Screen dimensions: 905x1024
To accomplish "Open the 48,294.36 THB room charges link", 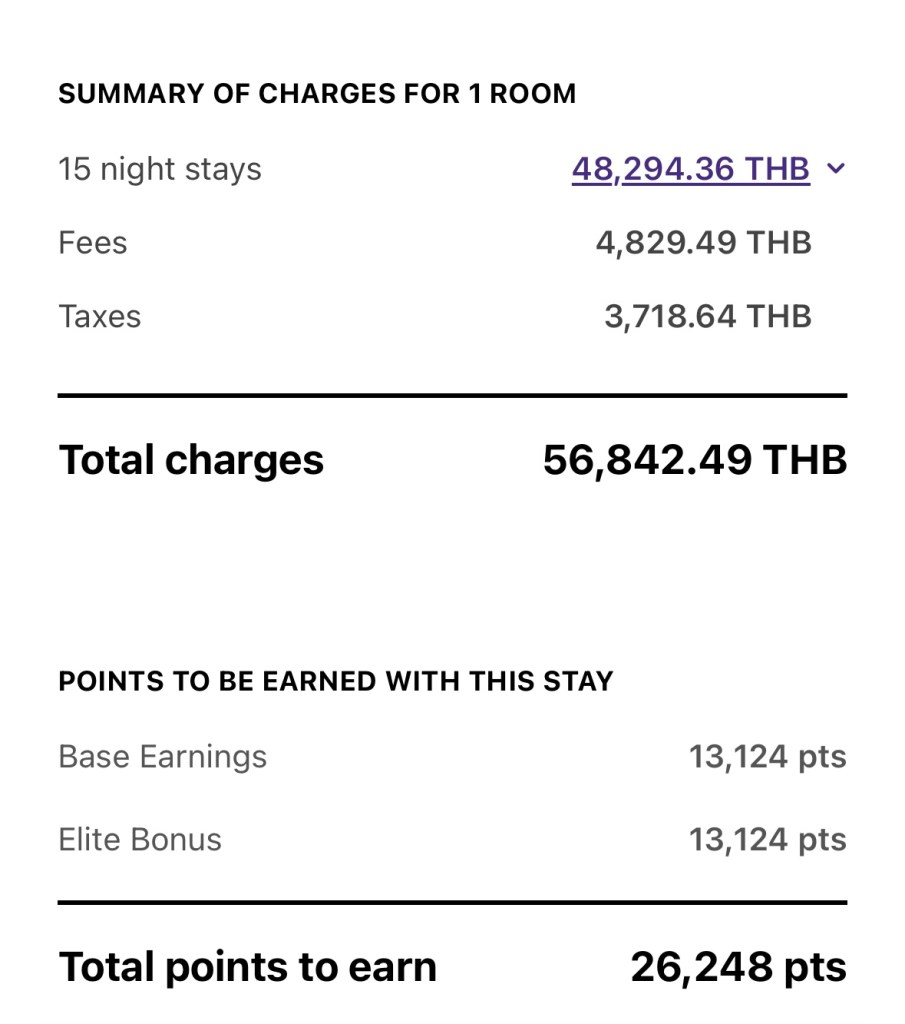I will [690, 169].
